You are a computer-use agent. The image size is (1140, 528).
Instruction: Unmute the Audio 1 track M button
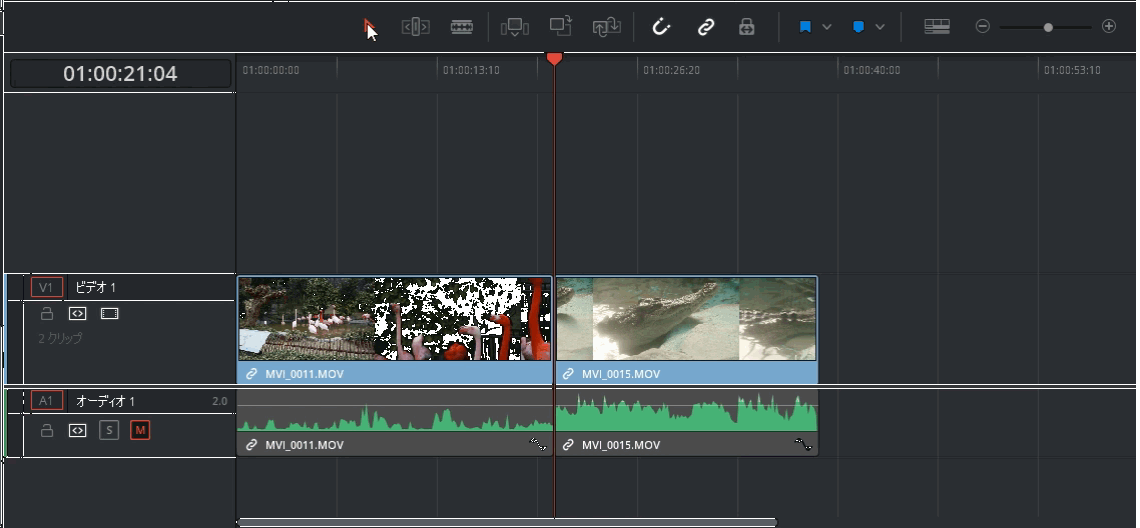point(140,430)
